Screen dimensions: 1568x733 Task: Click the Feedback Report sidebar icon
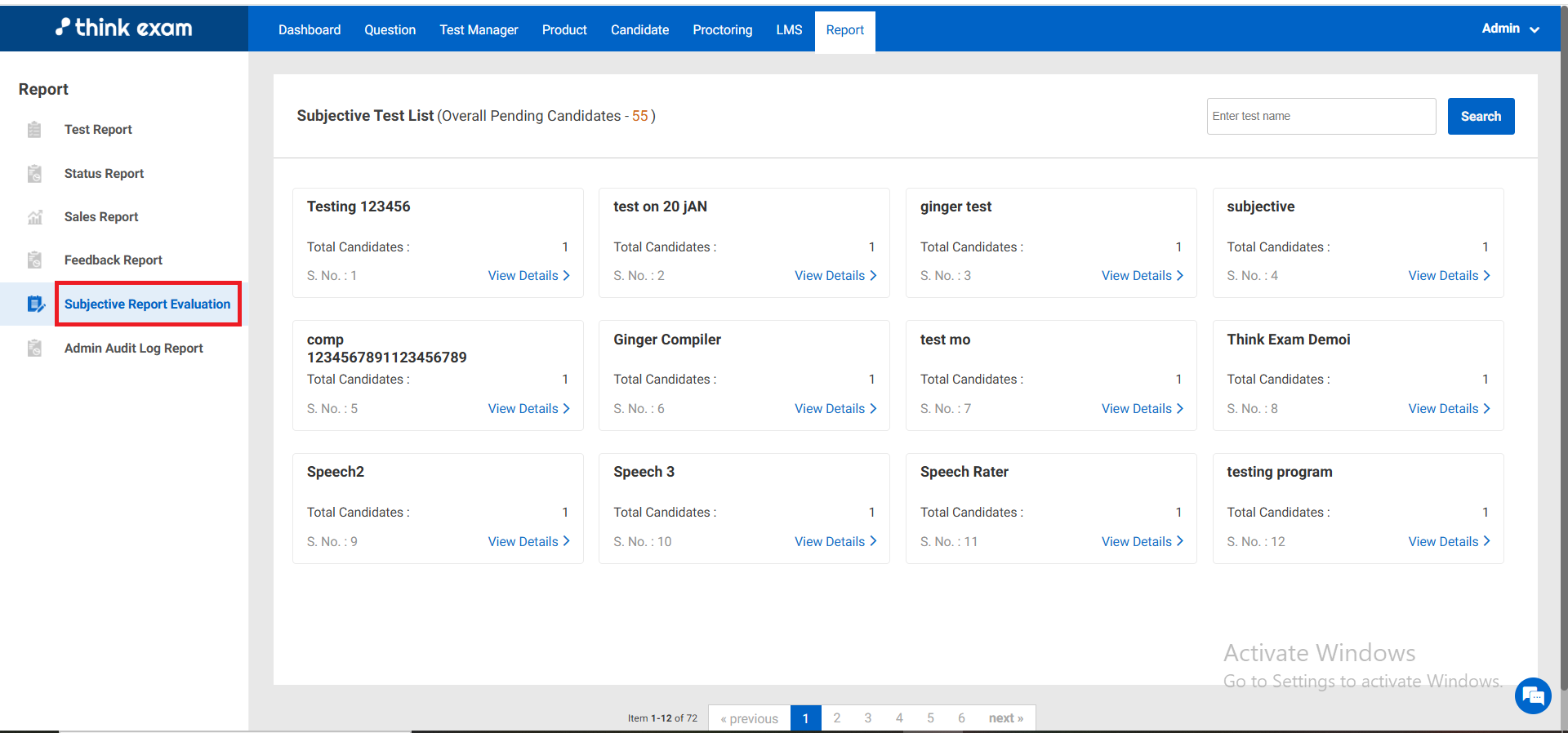(34, 260)
